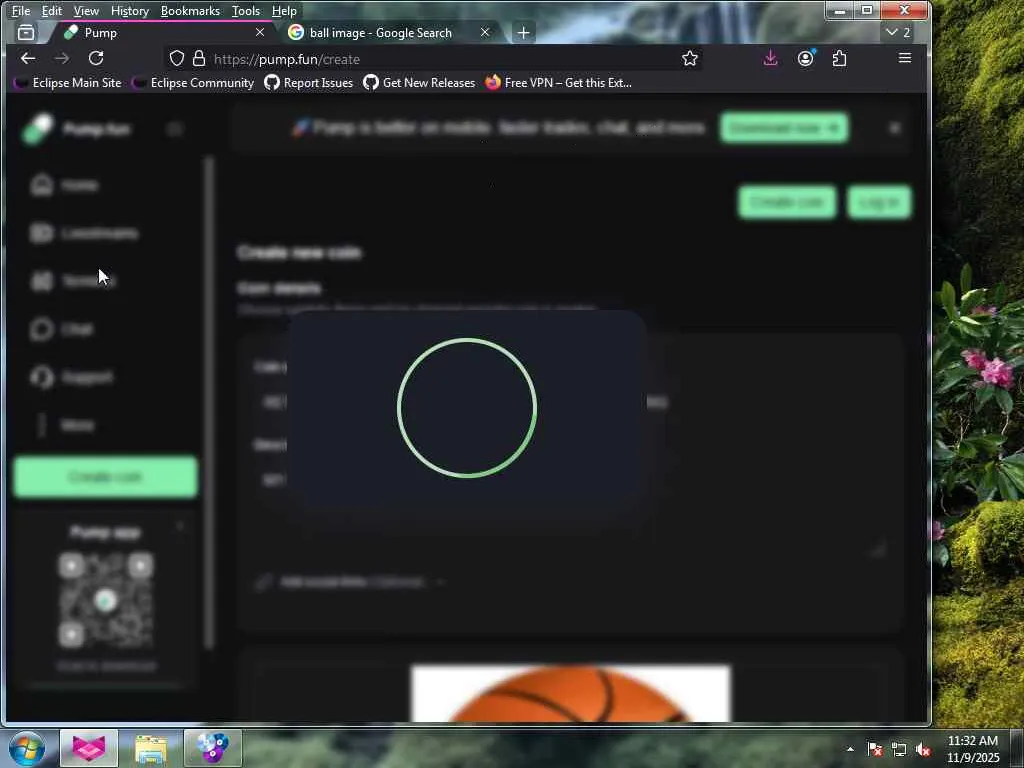
Task: Open the taskbar clock showing 11:32 AM
Action: click(x=972, y=748)
